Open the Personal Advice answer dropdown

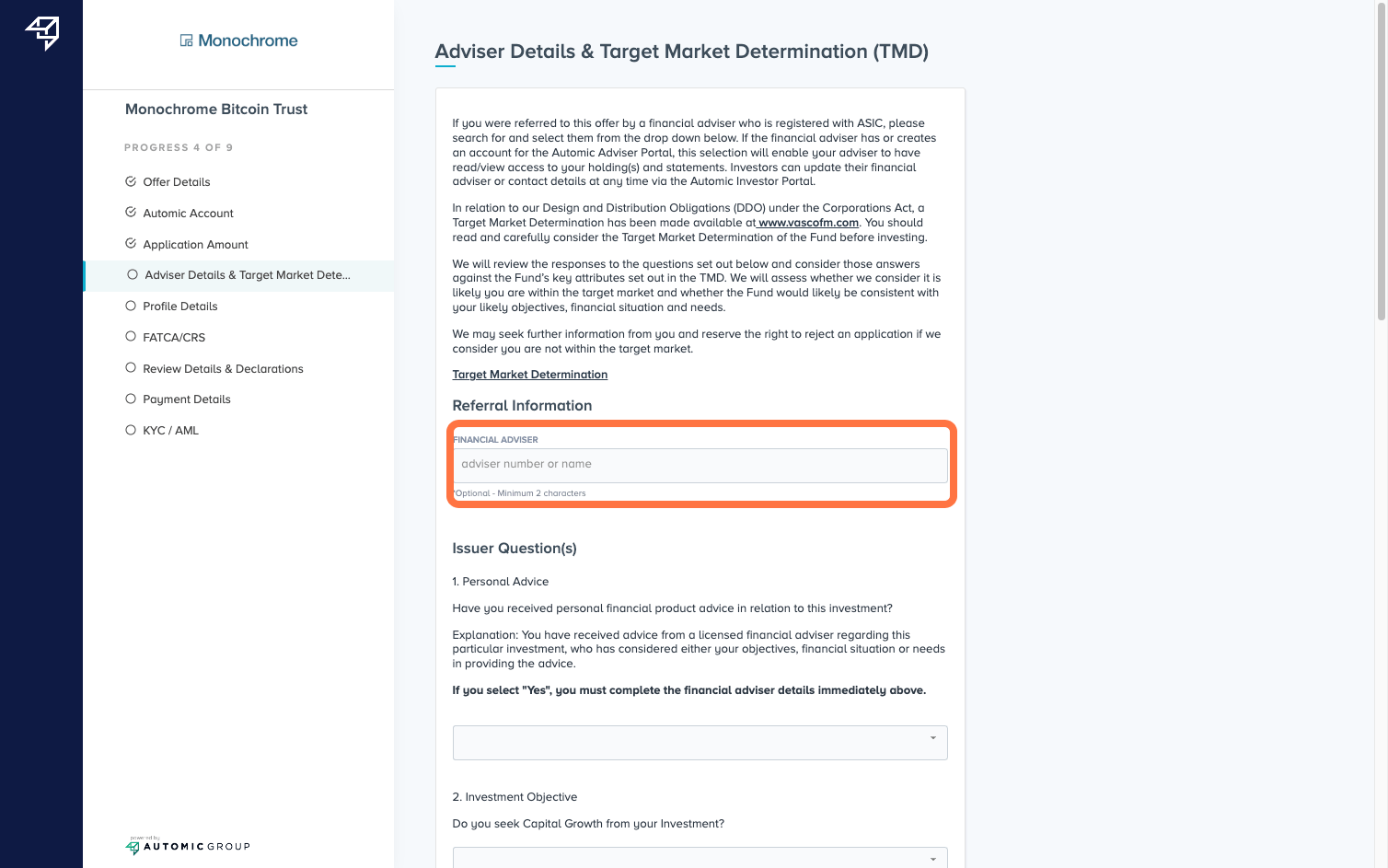(700, 743)
